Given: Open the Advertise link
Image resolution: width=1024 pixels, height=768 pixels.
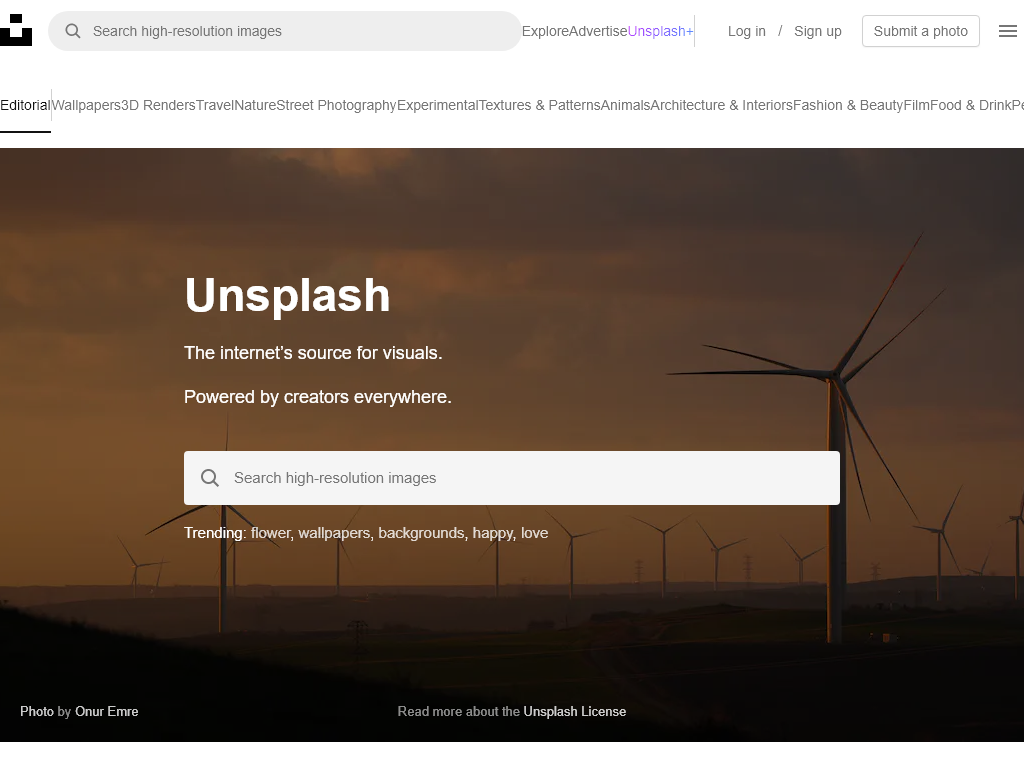Looking at the screenshot, I should click(x=598, y=31).
